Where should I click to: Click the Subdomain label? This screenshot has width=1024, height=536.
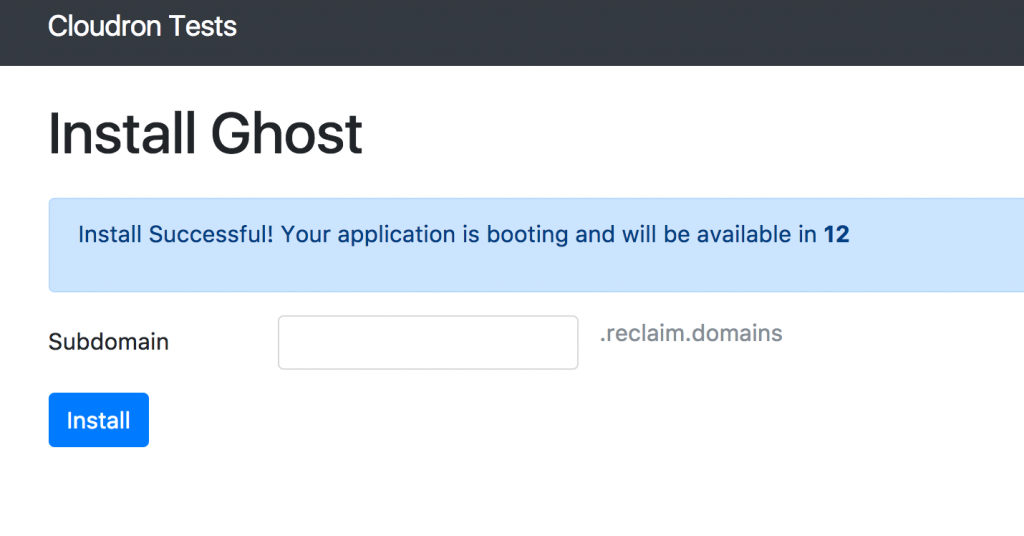[x=108, y=341]
